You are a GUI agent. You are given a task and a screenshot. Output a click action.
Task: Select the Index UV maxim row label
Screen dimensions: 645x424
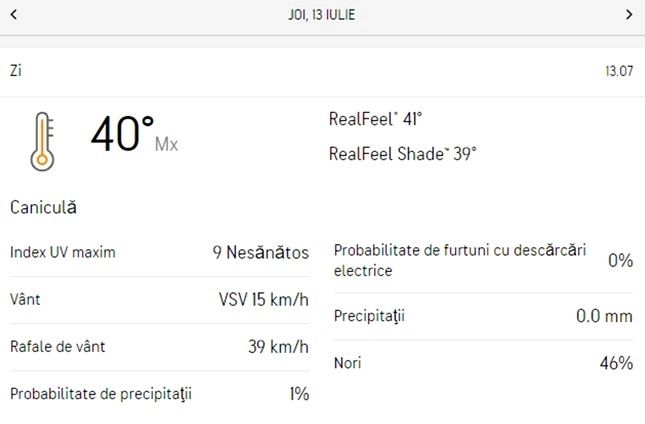click(x=63, y=252)
